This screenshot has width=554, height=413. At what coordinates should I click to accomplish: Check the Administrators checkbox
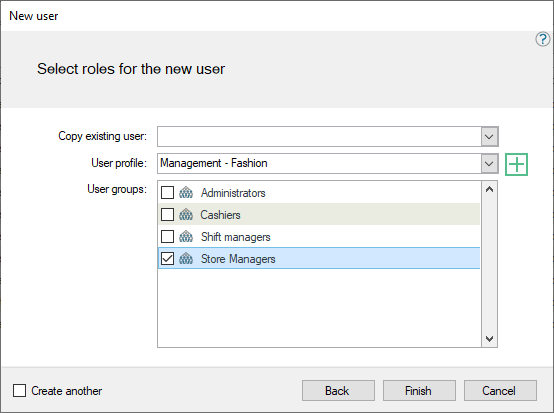167,193
